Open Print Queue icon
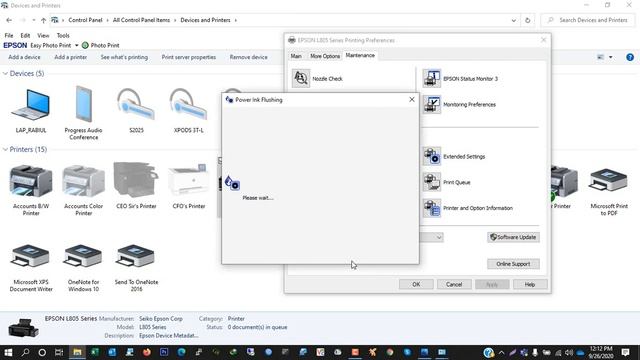The image size is (640, 360). coord(431,182)
